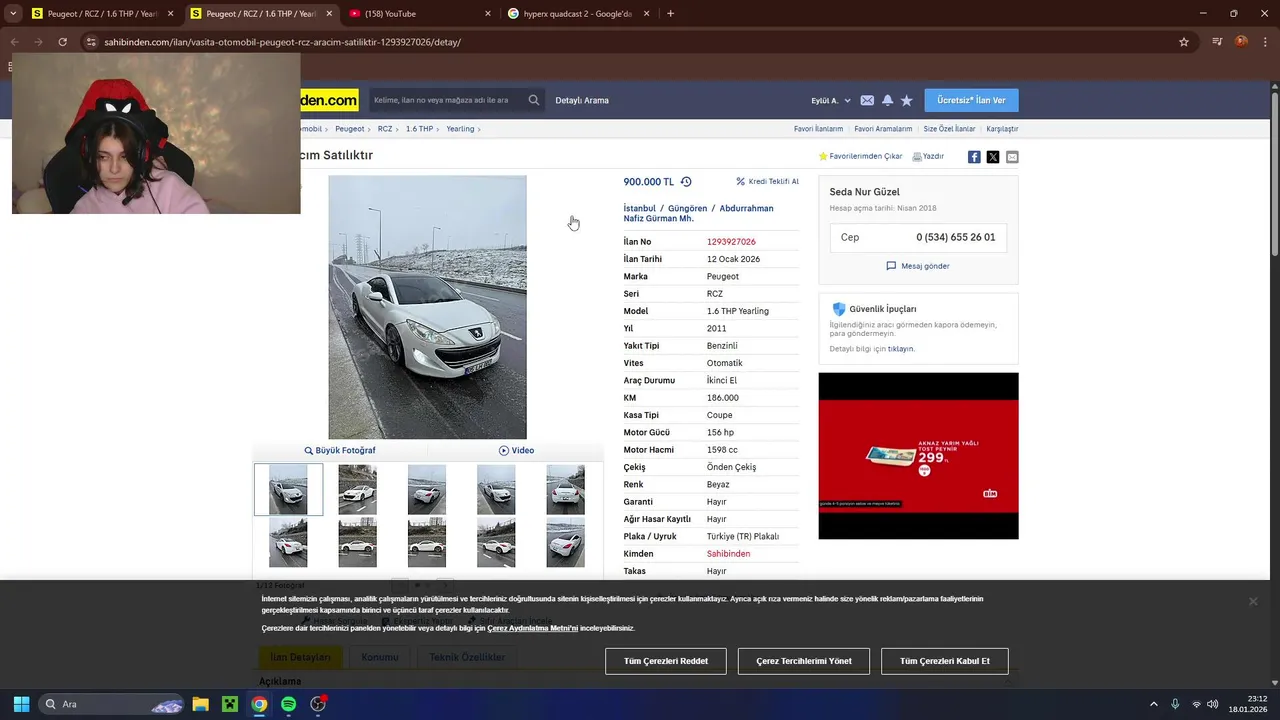Click the Yearling breadcrumb
Screen dimensions: 1280x720
(460, 129)
